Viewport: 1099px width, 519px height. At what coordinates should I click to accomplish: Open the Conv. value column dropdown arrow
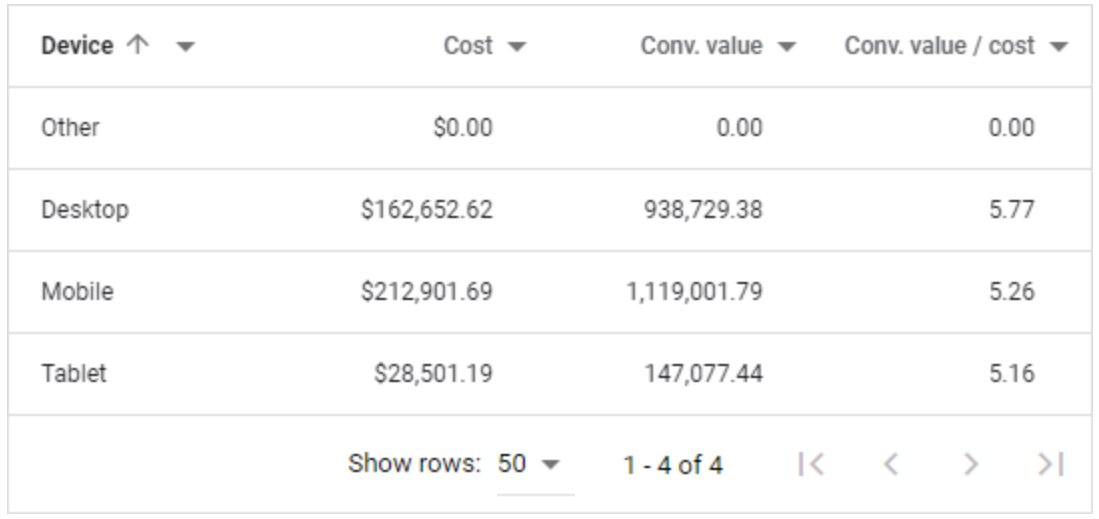coord(787,47)
